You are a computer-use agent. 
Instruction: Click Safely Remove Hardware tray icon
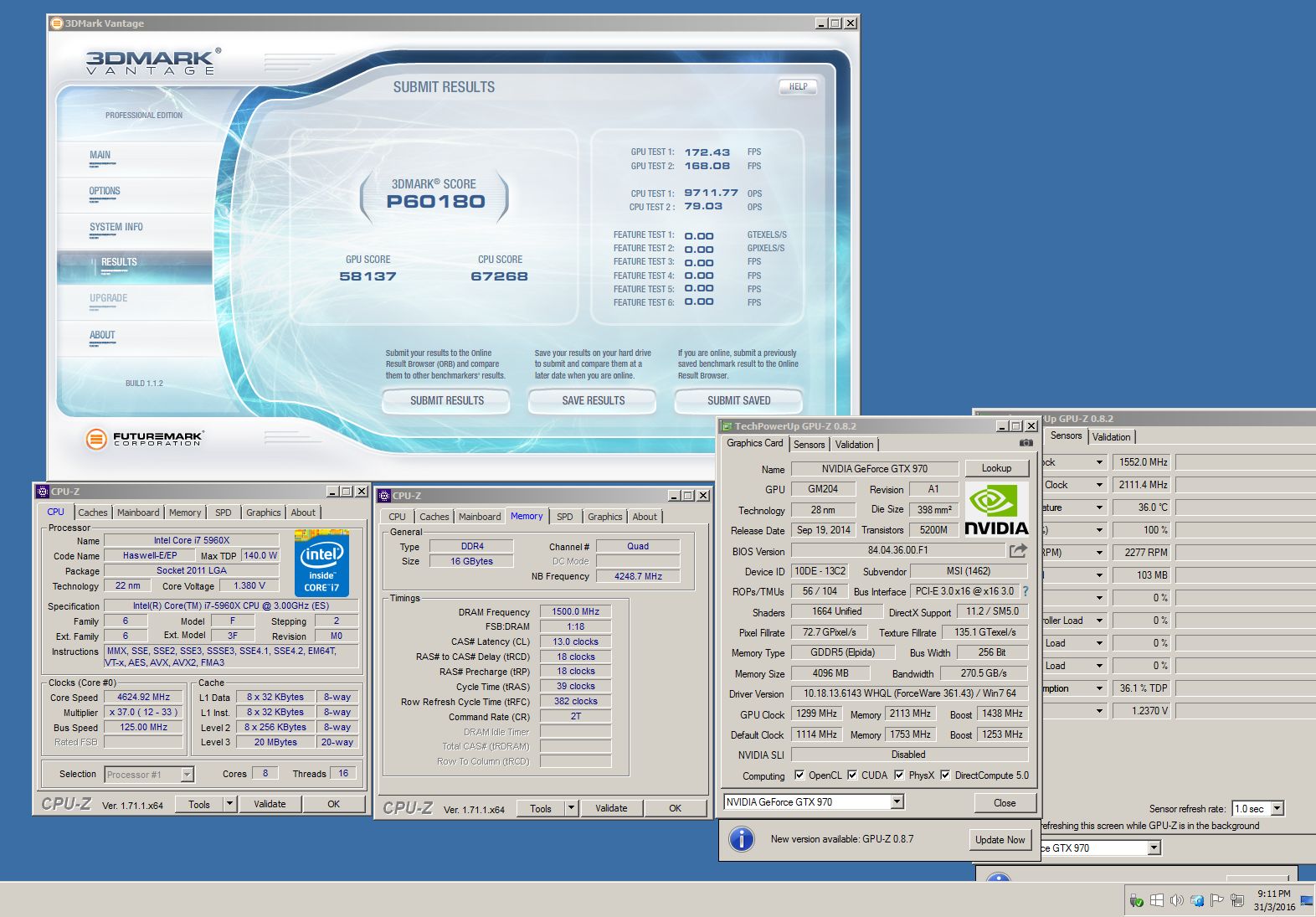tap(1136, 901)
